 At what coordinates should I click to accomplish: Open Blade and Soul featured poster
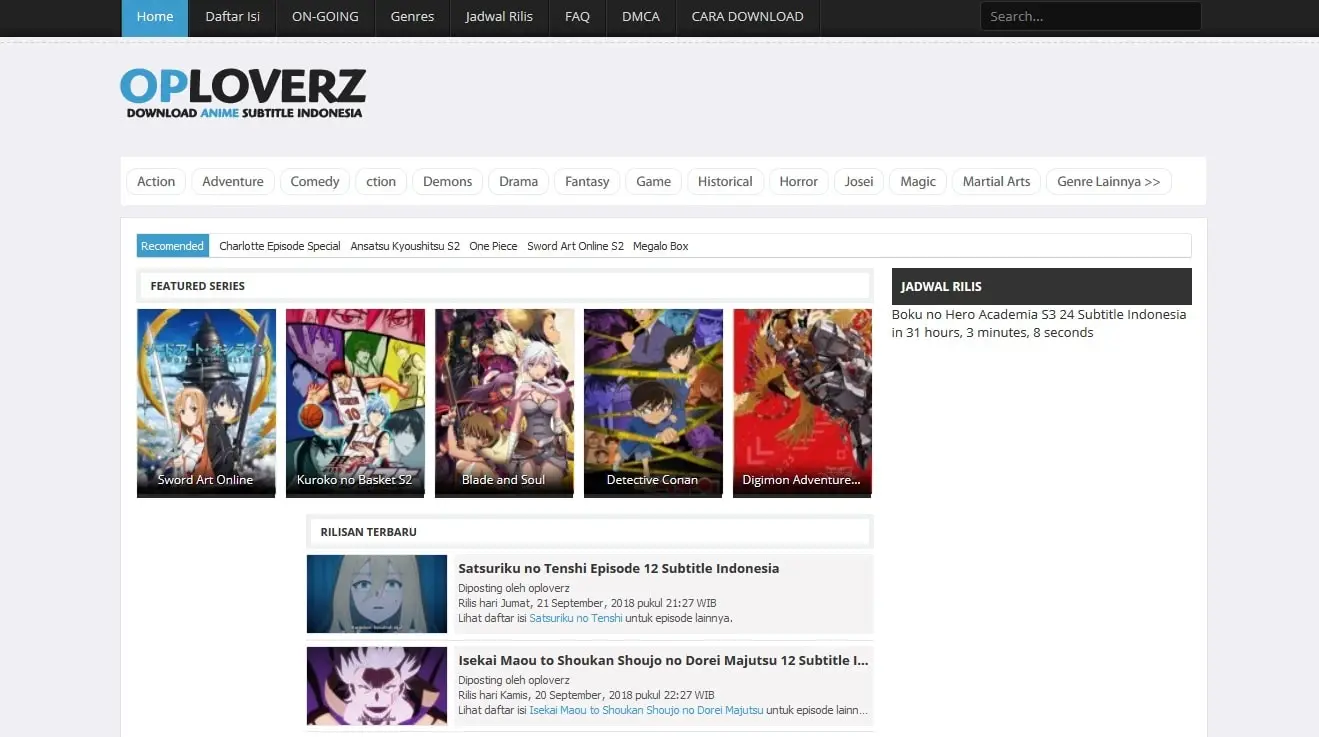coord(504,401)
